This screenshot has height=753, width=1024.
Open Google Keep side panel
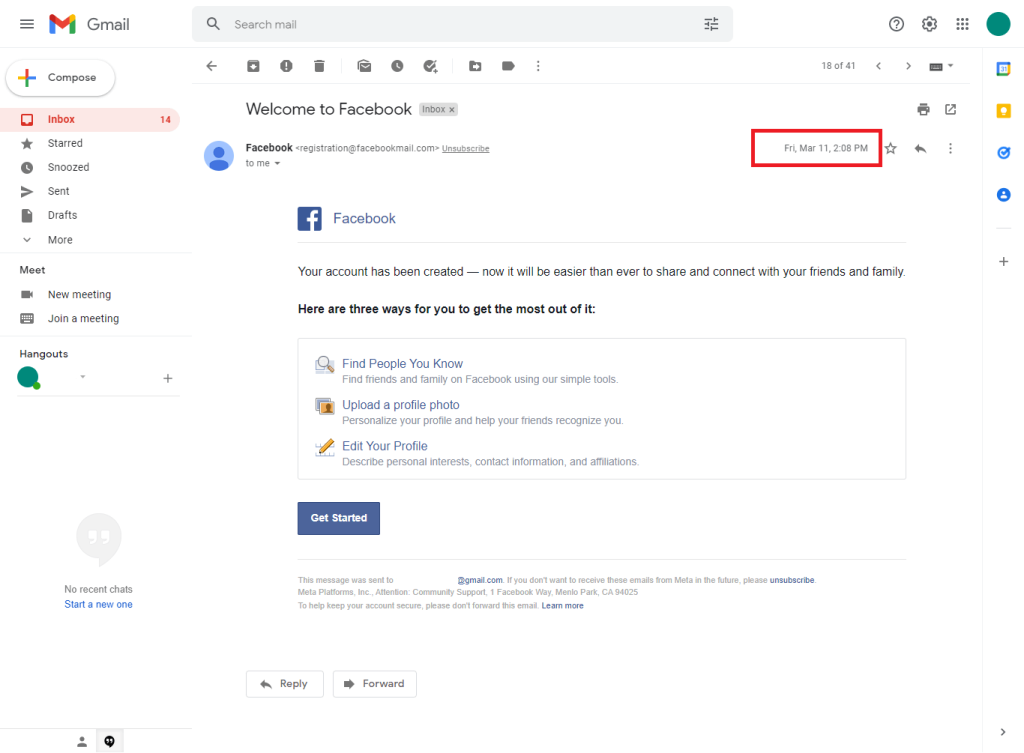1004,111
